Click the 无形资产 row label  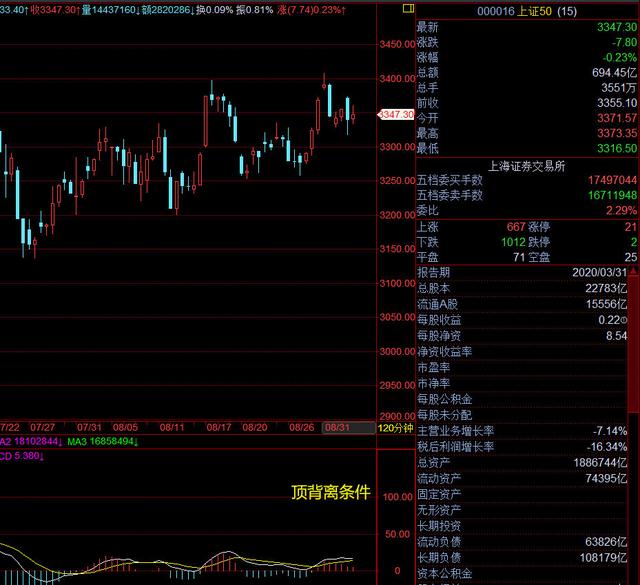tap(439, 510)
